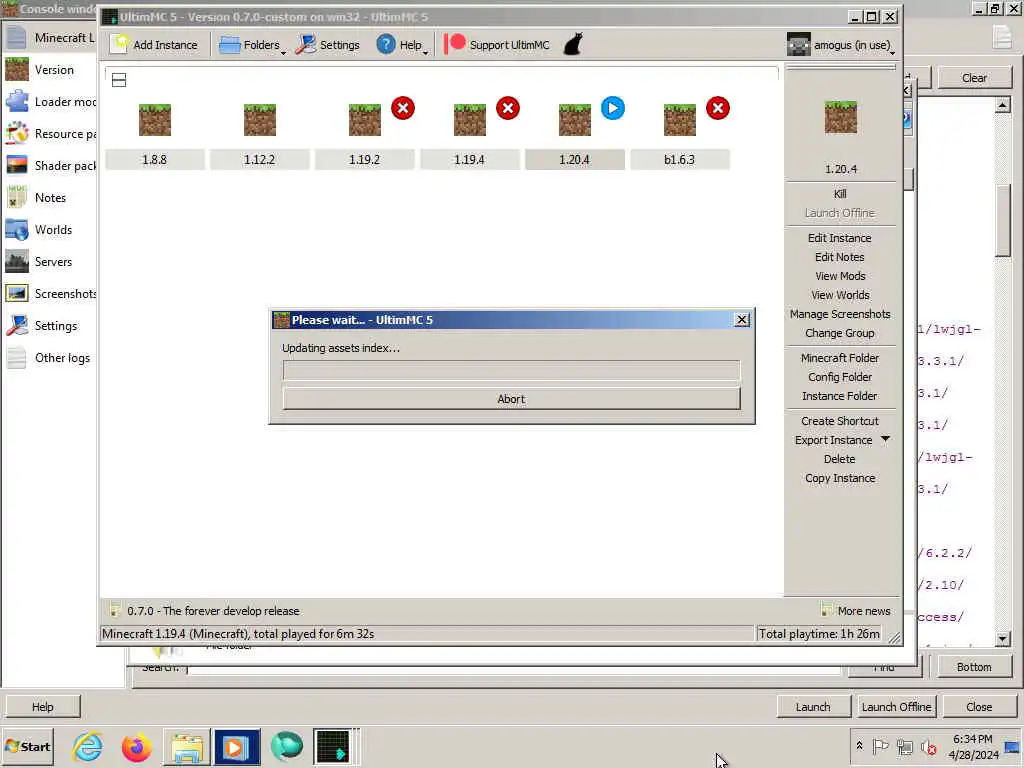Launch Internet Explorer from taskbar
1024x768 pixels.
click(x=87, y=746)
